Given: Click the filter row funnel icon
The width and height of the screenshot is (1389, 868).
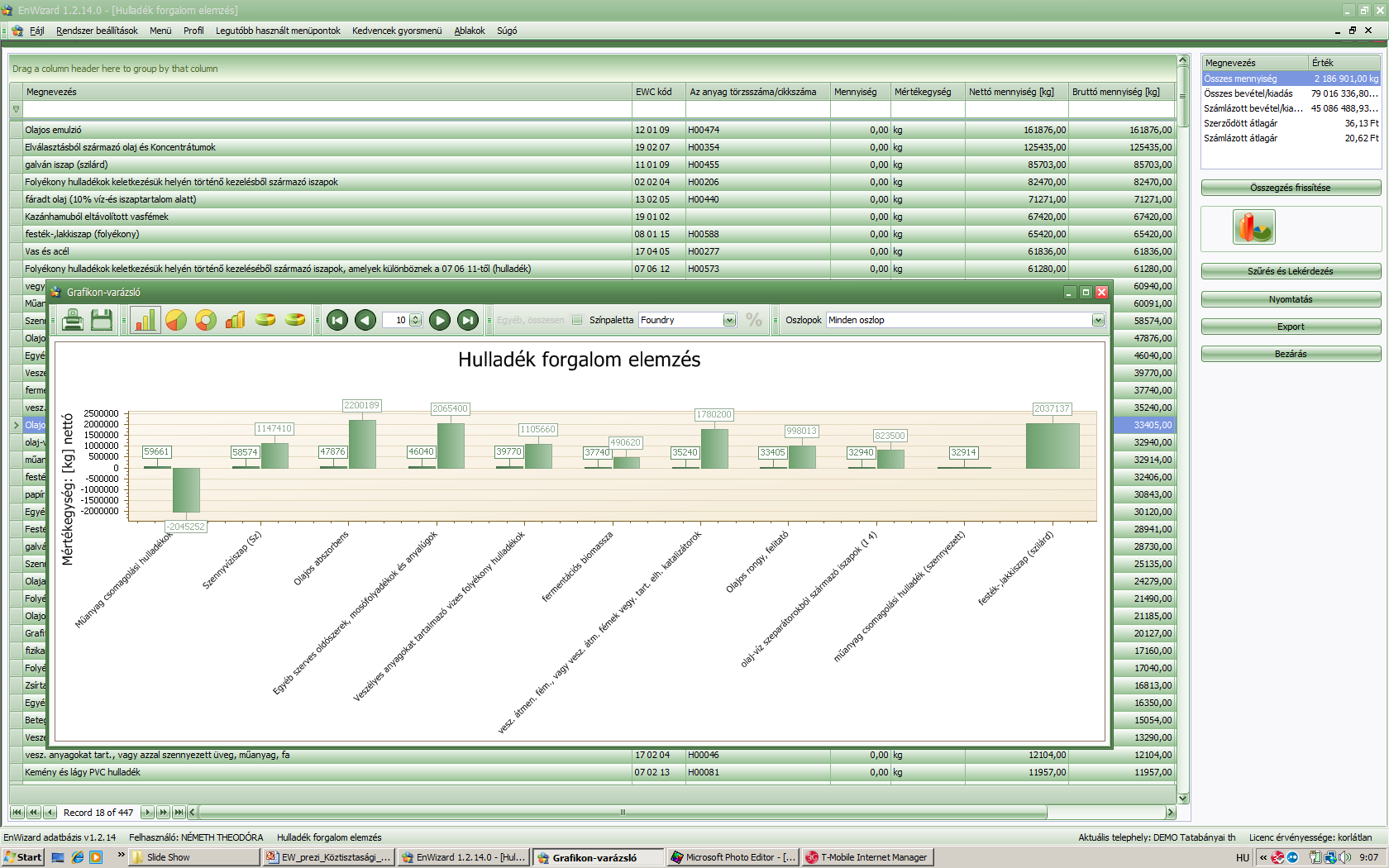Looking at the screenshot, I should point(16,109).
